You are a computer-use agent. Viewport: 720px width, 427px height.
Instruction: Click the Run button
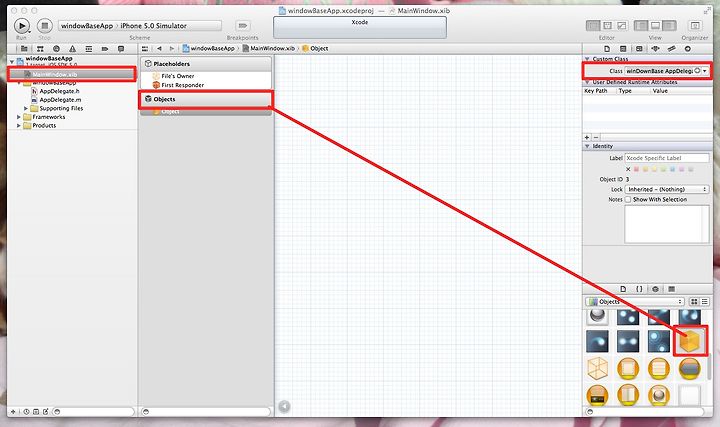pos(22,26)
